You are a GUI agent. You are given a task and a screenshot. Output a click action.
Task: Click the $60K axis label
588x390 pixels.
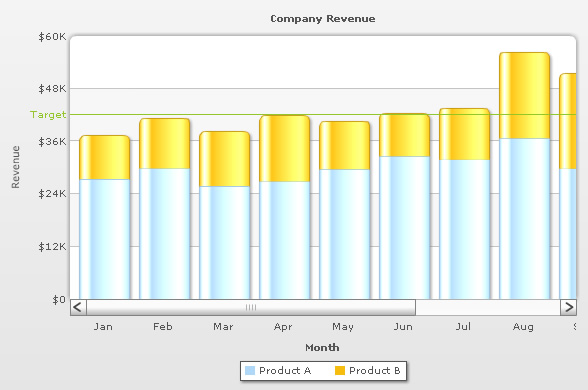(x=52, y=37)
